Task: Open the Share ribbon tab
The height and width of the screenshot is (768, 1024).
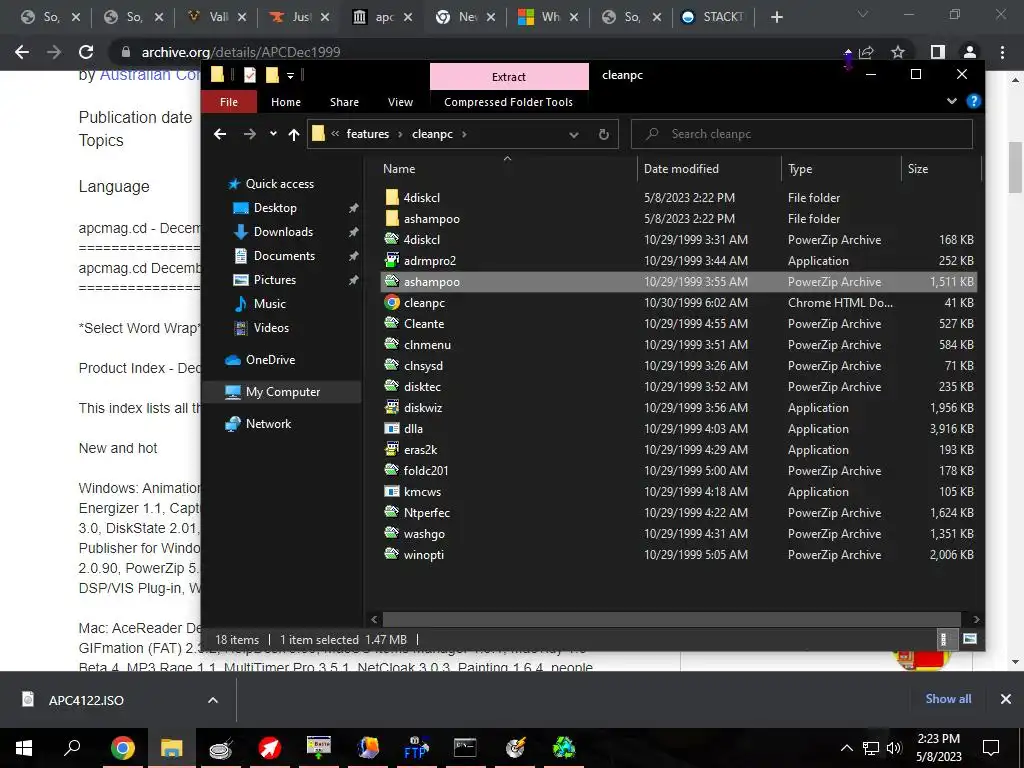Action: point(344,102)
